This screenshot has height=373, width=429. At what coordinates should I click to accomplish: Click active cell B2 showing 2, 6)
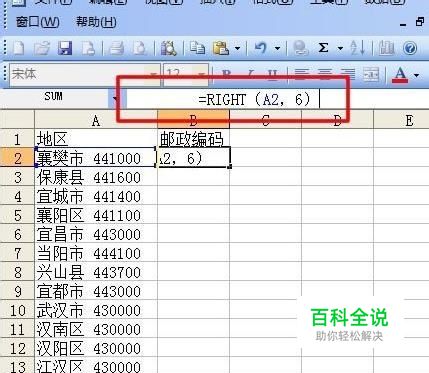pos(194,157)
